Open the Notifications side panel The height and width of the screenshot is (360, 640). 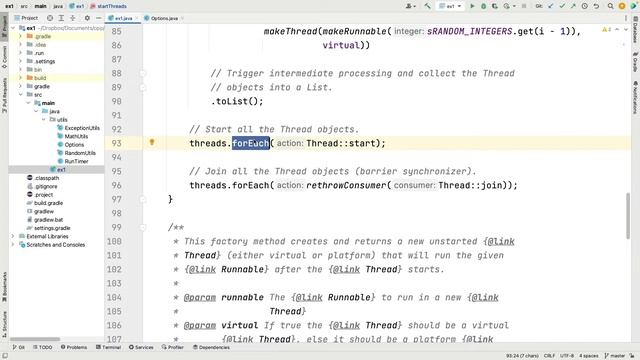click(x=636, y=97)
